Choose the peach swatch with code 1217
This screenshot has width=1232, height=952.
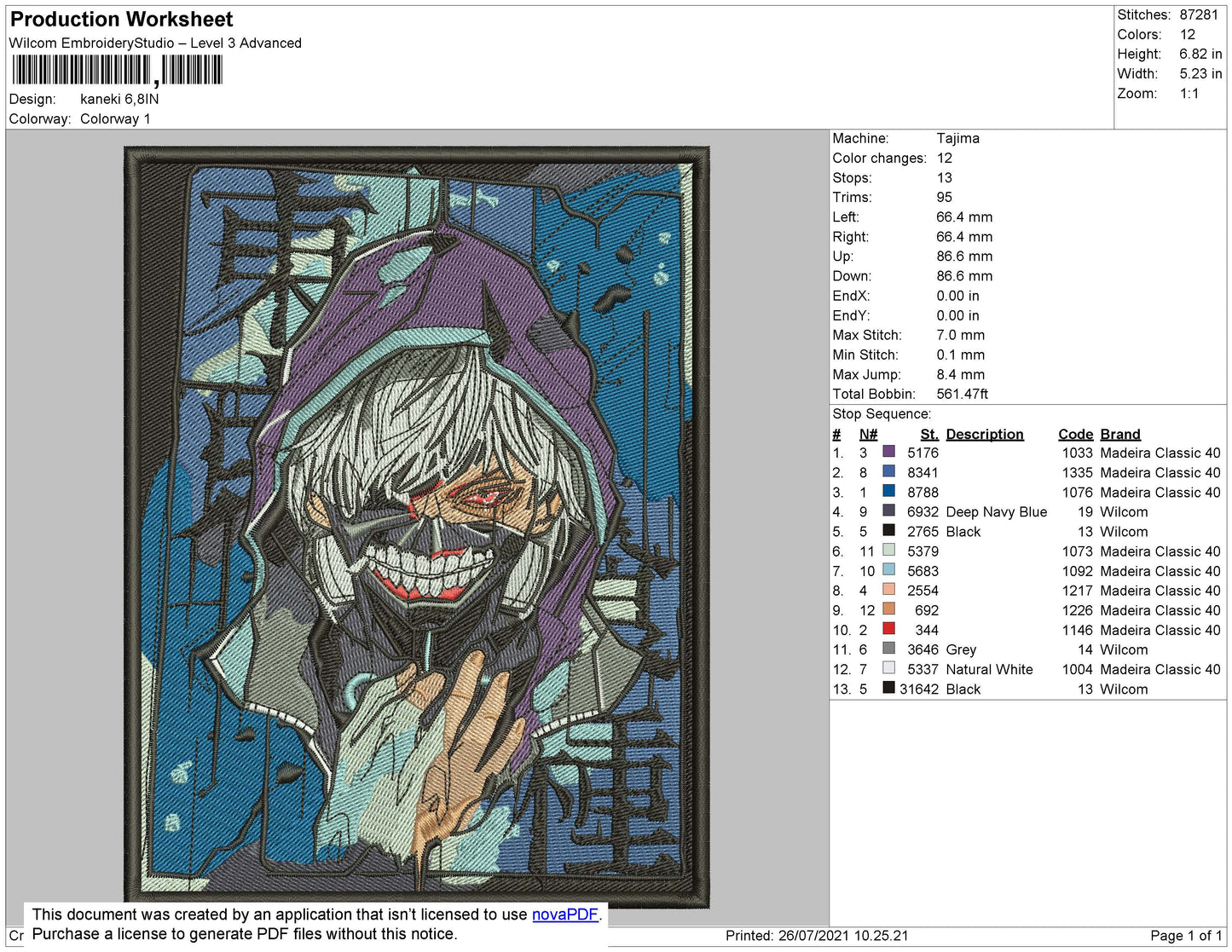tap(888, 590)
